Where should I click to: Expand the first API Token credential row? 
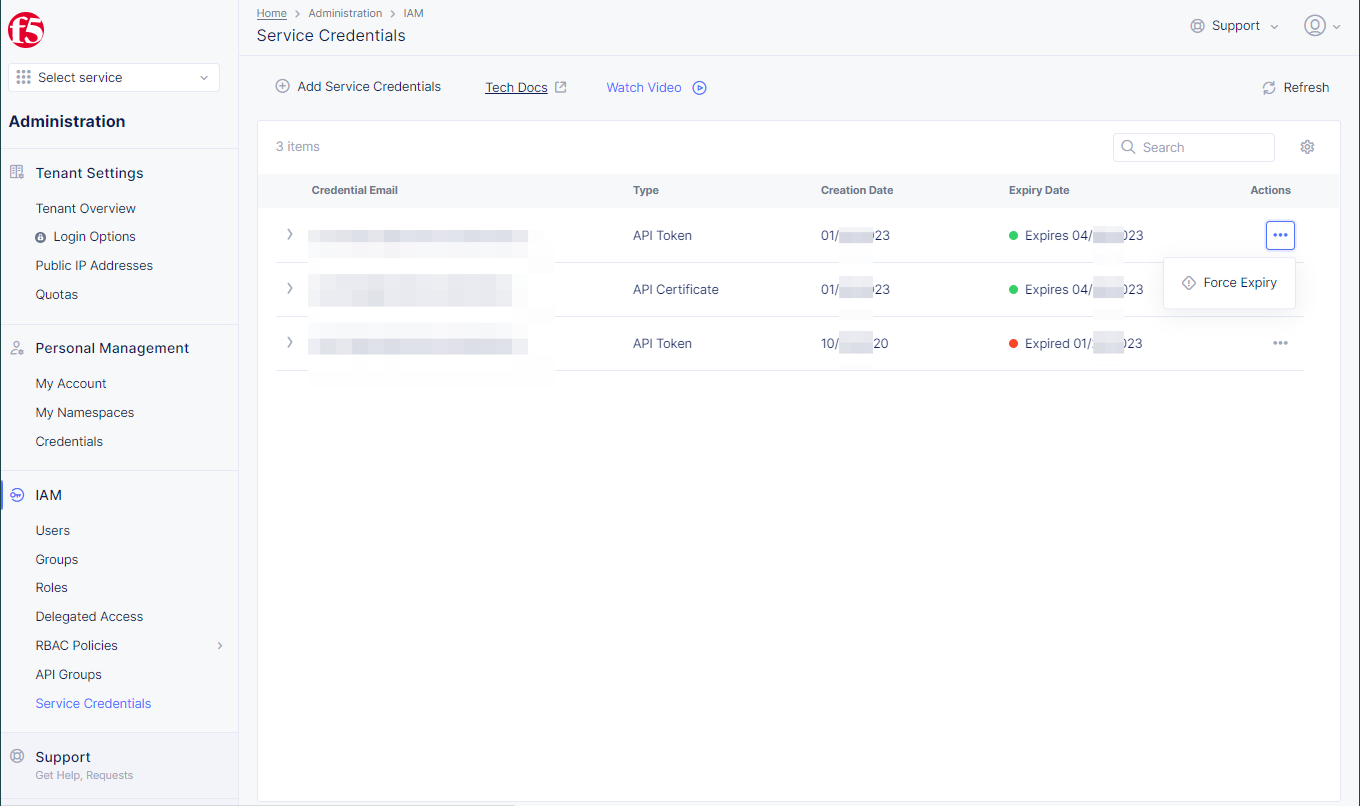pyautogui.click(x=290, y=235)
